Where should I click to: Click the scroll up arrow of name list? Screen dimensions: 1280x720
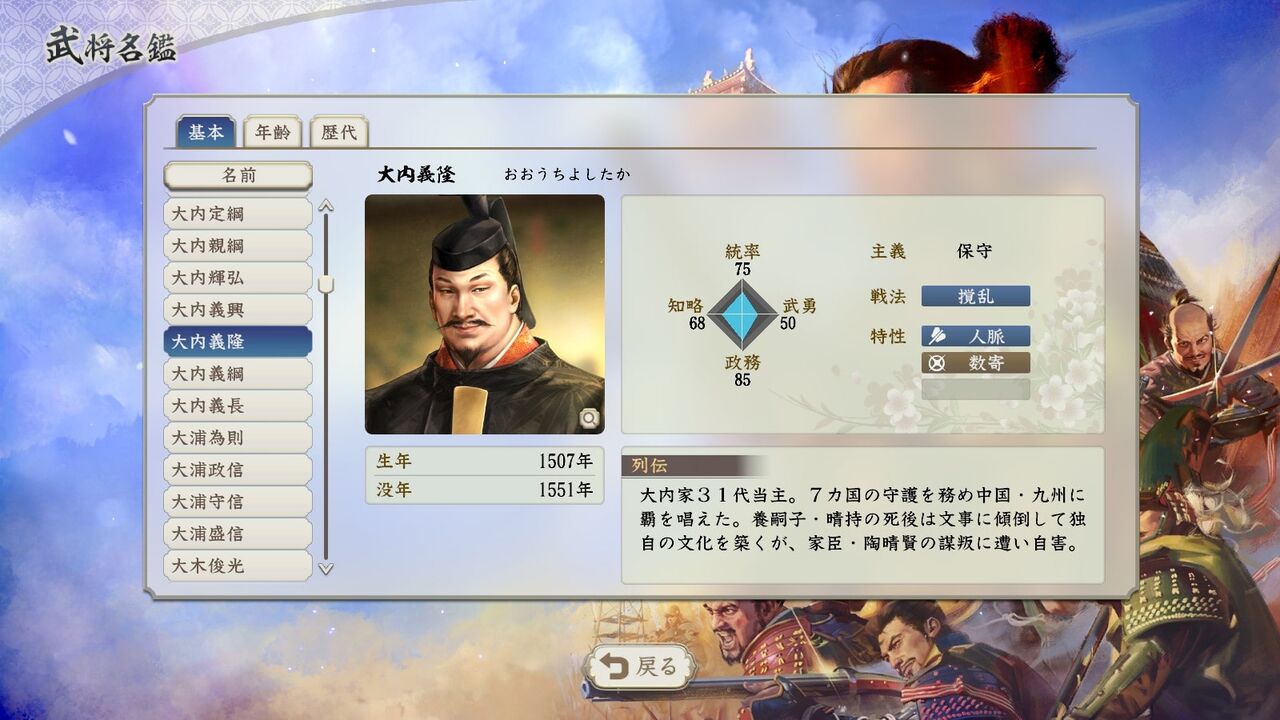(325, 207)
